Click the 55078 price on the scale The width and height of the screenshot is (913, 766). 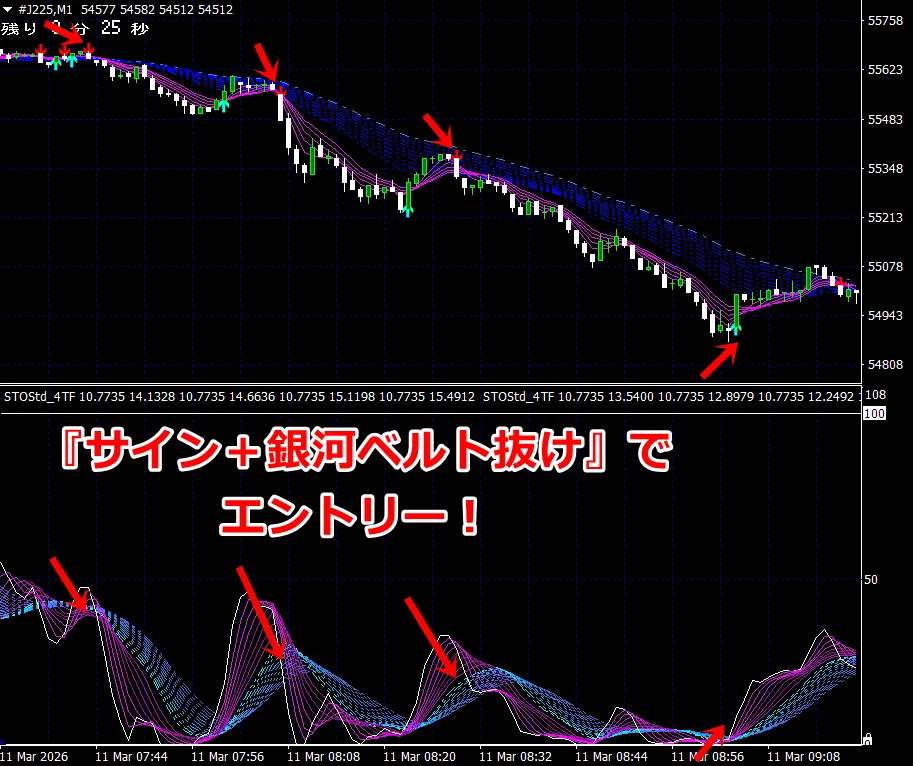883,267
